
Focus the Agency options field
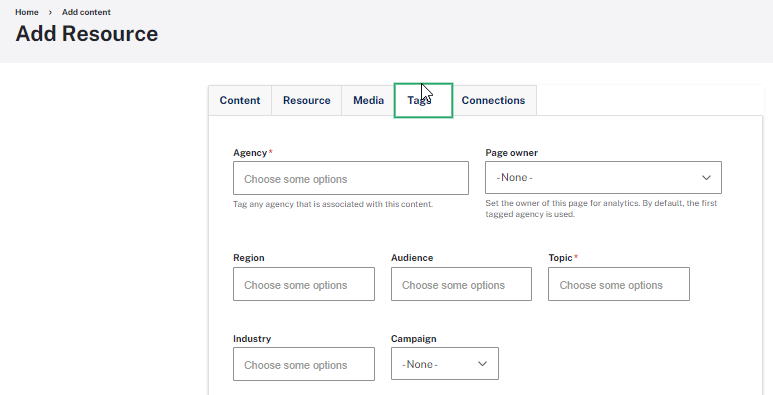point(351,178)
